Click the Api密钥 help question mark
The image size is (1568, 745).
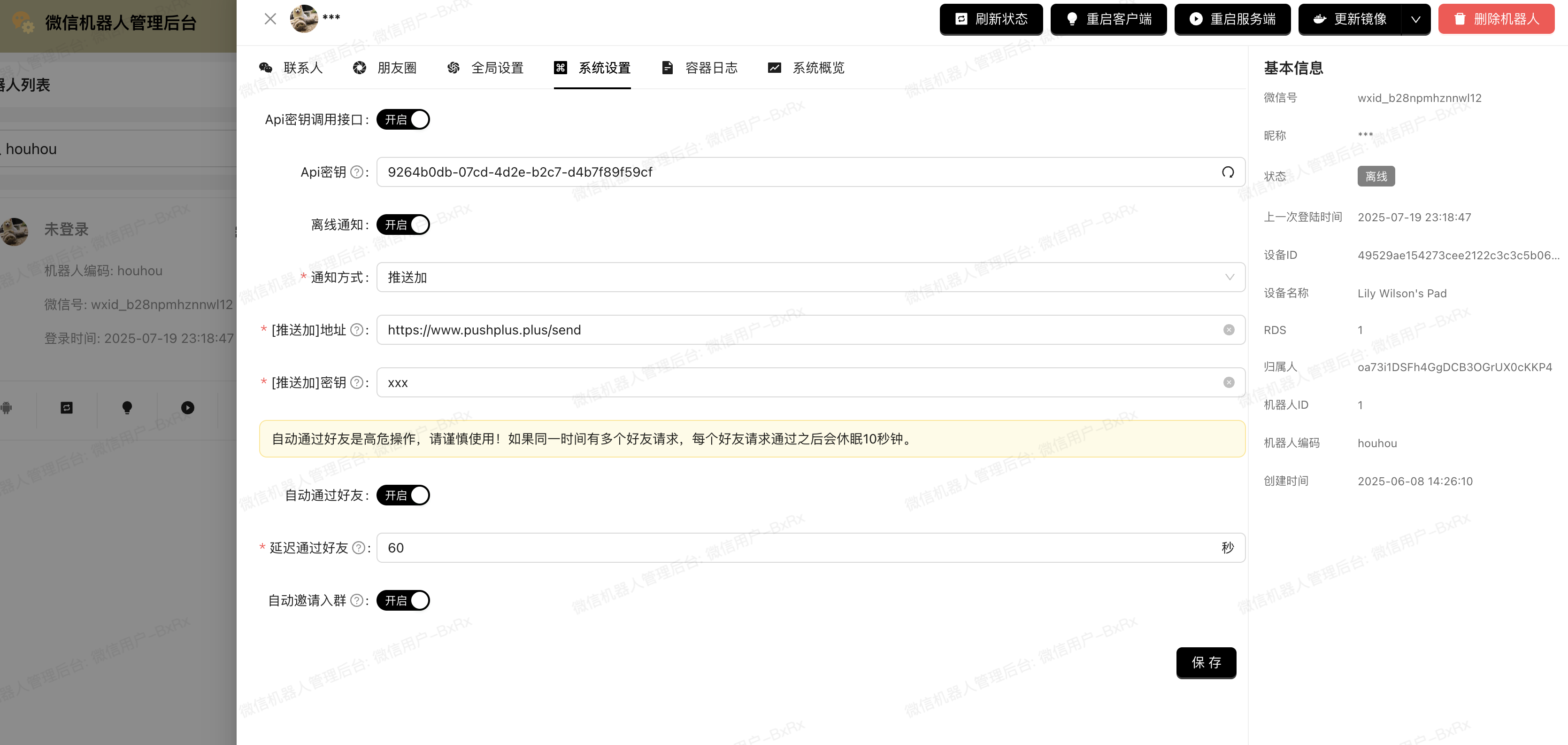[x=356, y=172]
